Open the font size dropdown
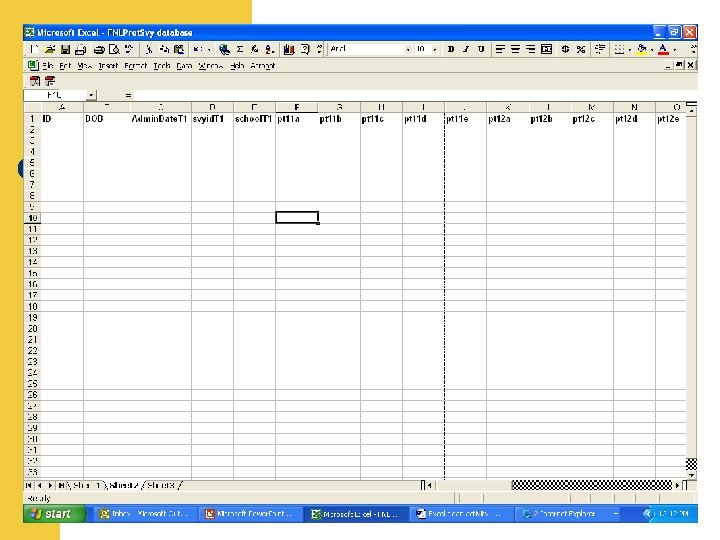The height and width of the screenshot is (540, 720). coord(434,49)
